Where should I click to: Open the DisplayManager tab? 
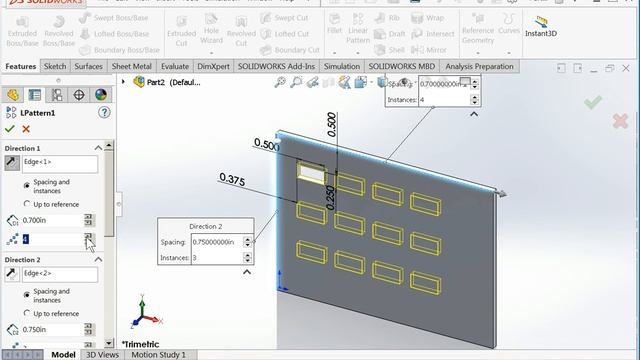[101, 95]
